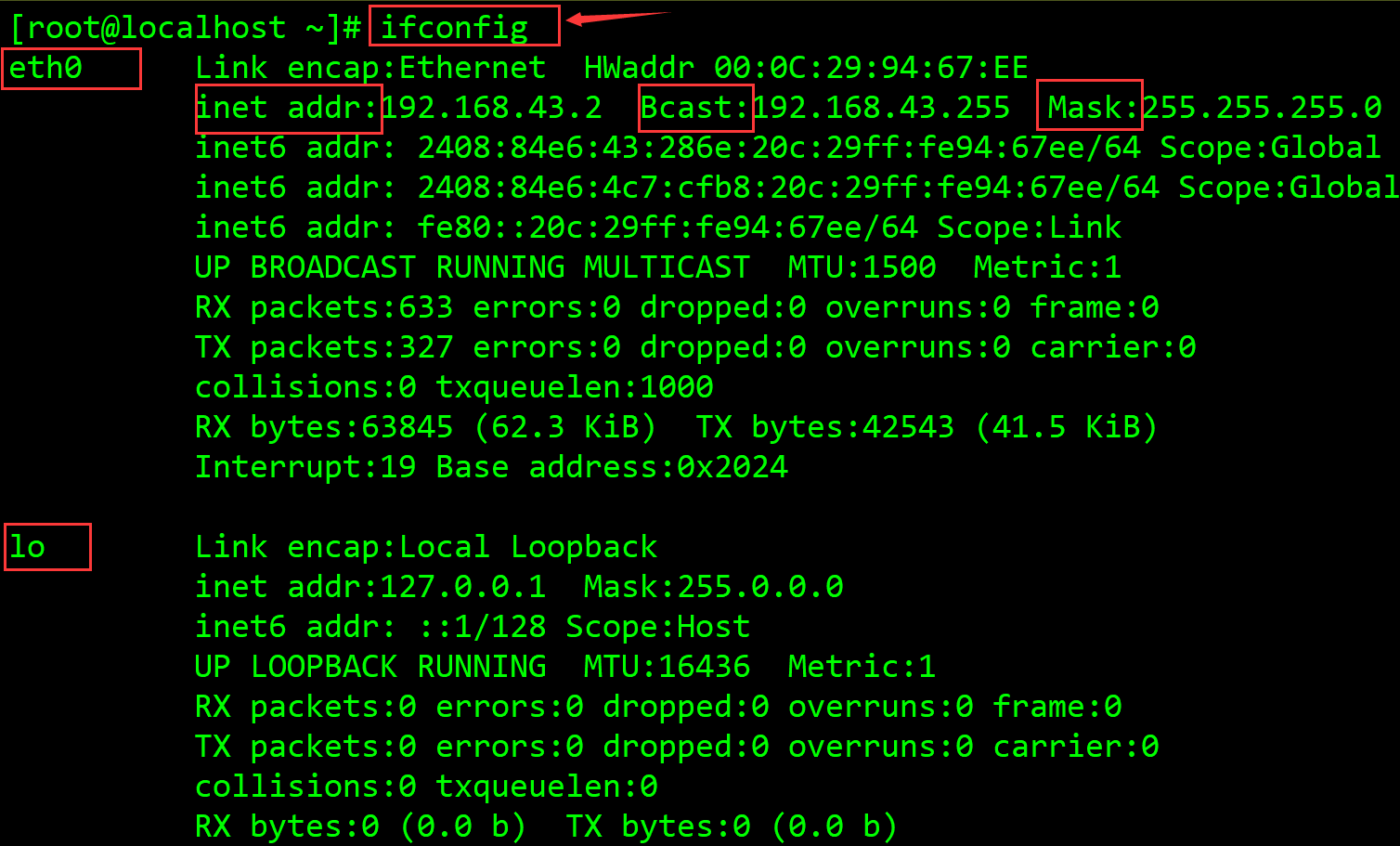Click frame:0 in eth0 RX line
Viewport: 1400px width, 846px height.
(x=1095, y=307)
